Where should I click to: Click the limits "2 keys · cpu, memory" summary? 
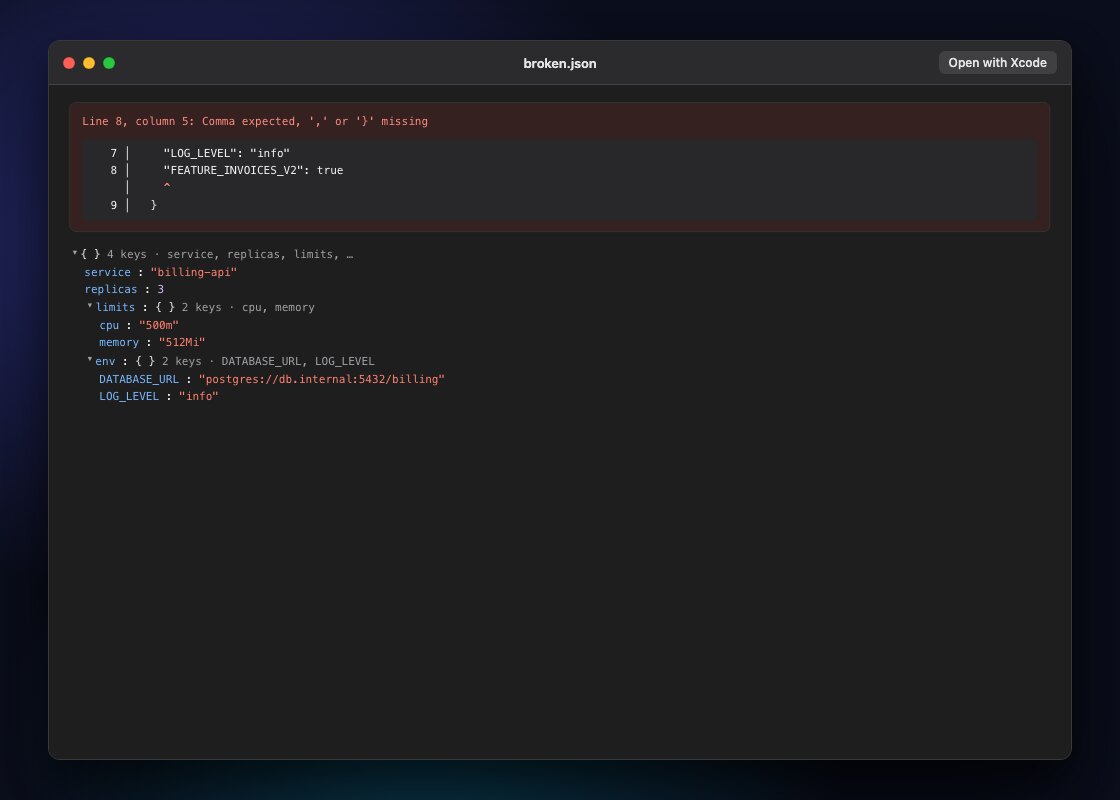(x=248, y=307)
